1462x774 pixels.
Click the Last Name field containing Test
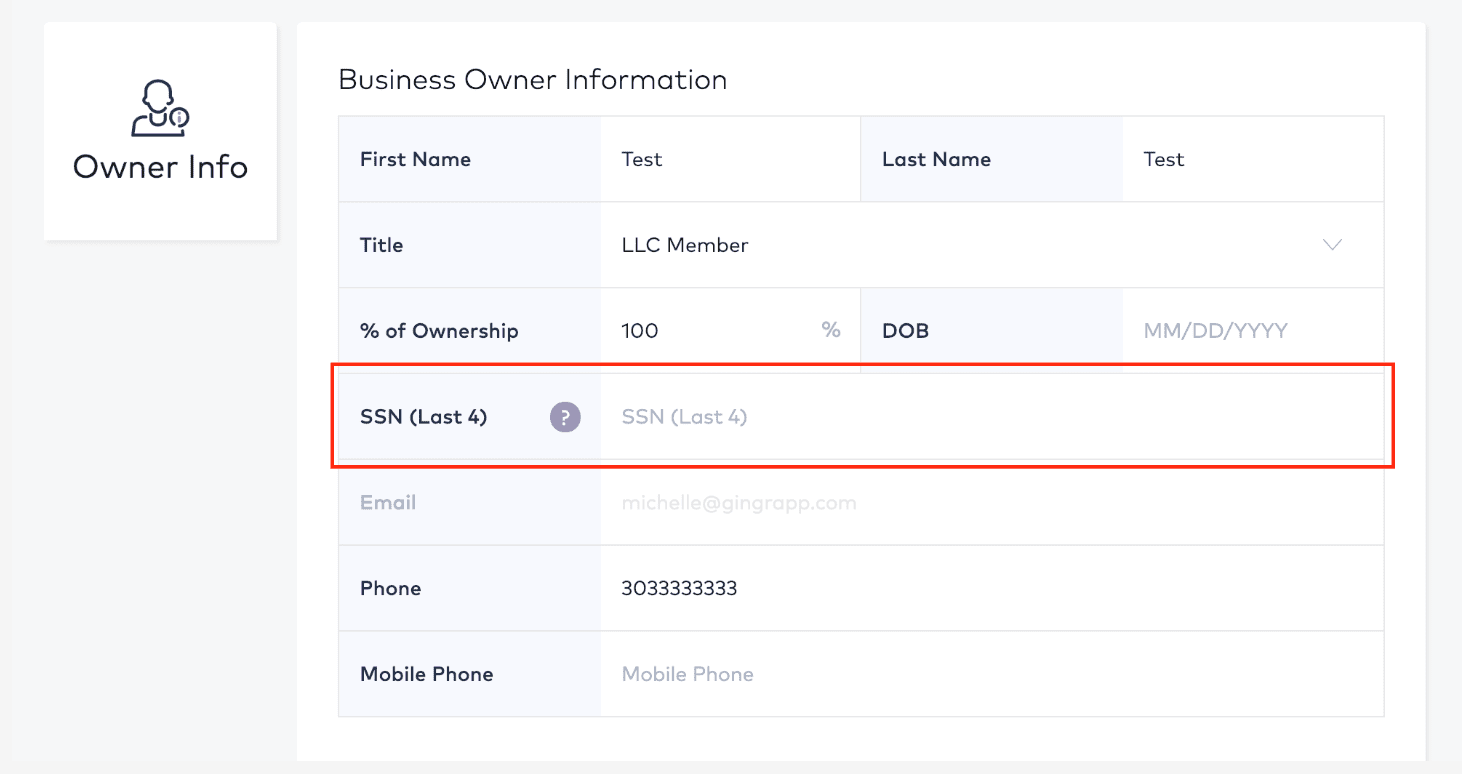point(1253,159)
